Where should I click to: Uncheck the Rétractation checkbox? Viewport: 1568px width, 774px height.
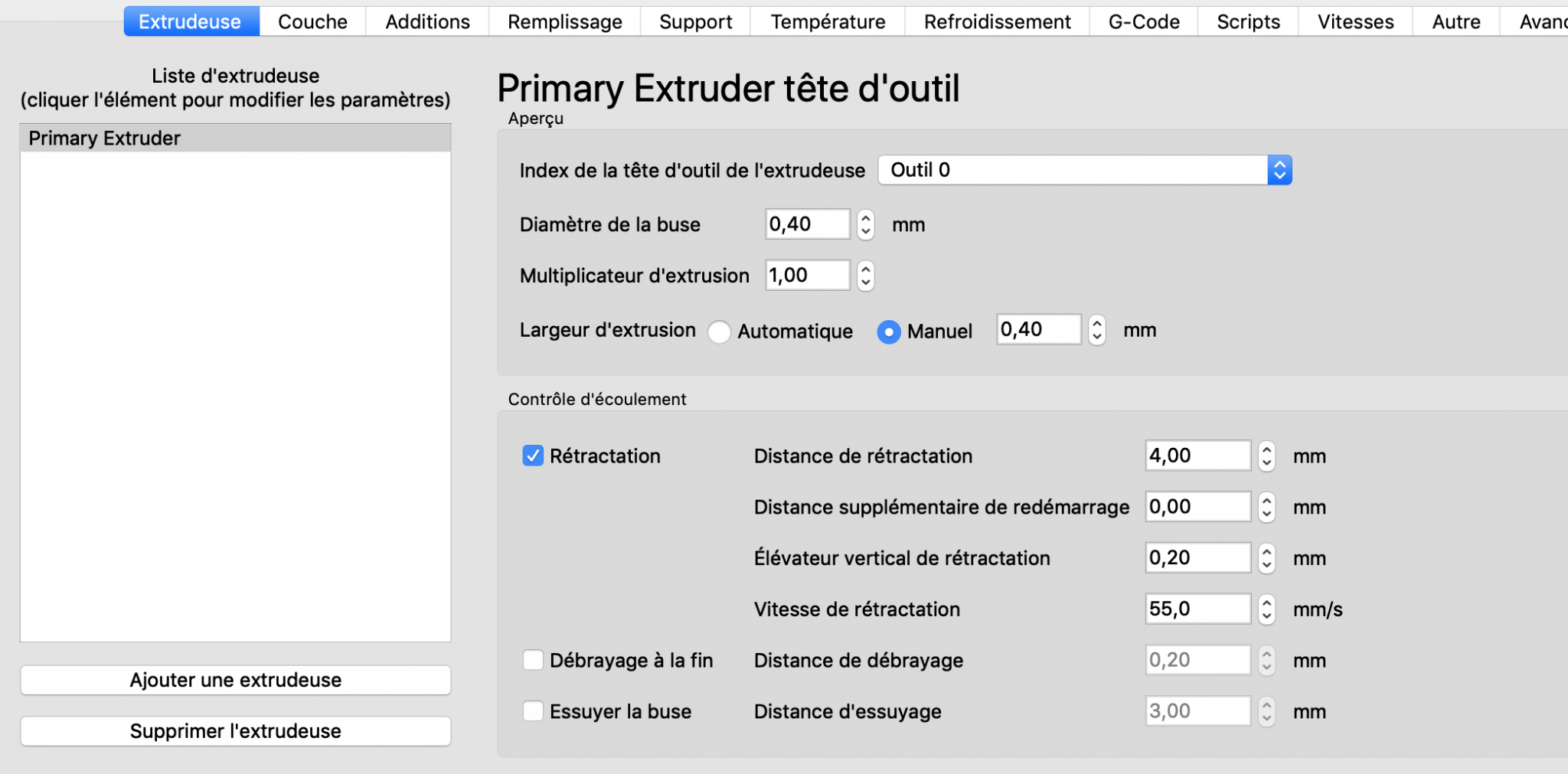pos(533,456)
